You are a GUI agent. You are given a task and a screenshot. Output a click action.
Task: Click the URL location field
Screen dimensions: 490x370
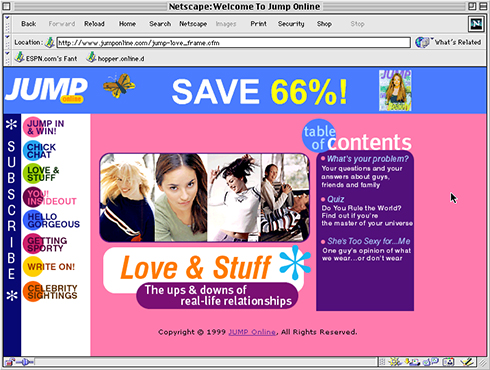[x=233, y=43]
